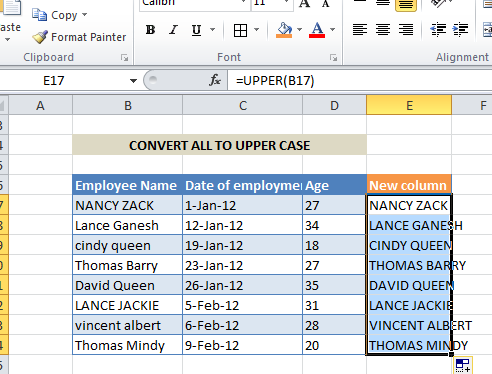The height and width of the screenshot is (374, 492).
Task: Select cell containing Thomas Mindy
Action: tap(128, 345)
